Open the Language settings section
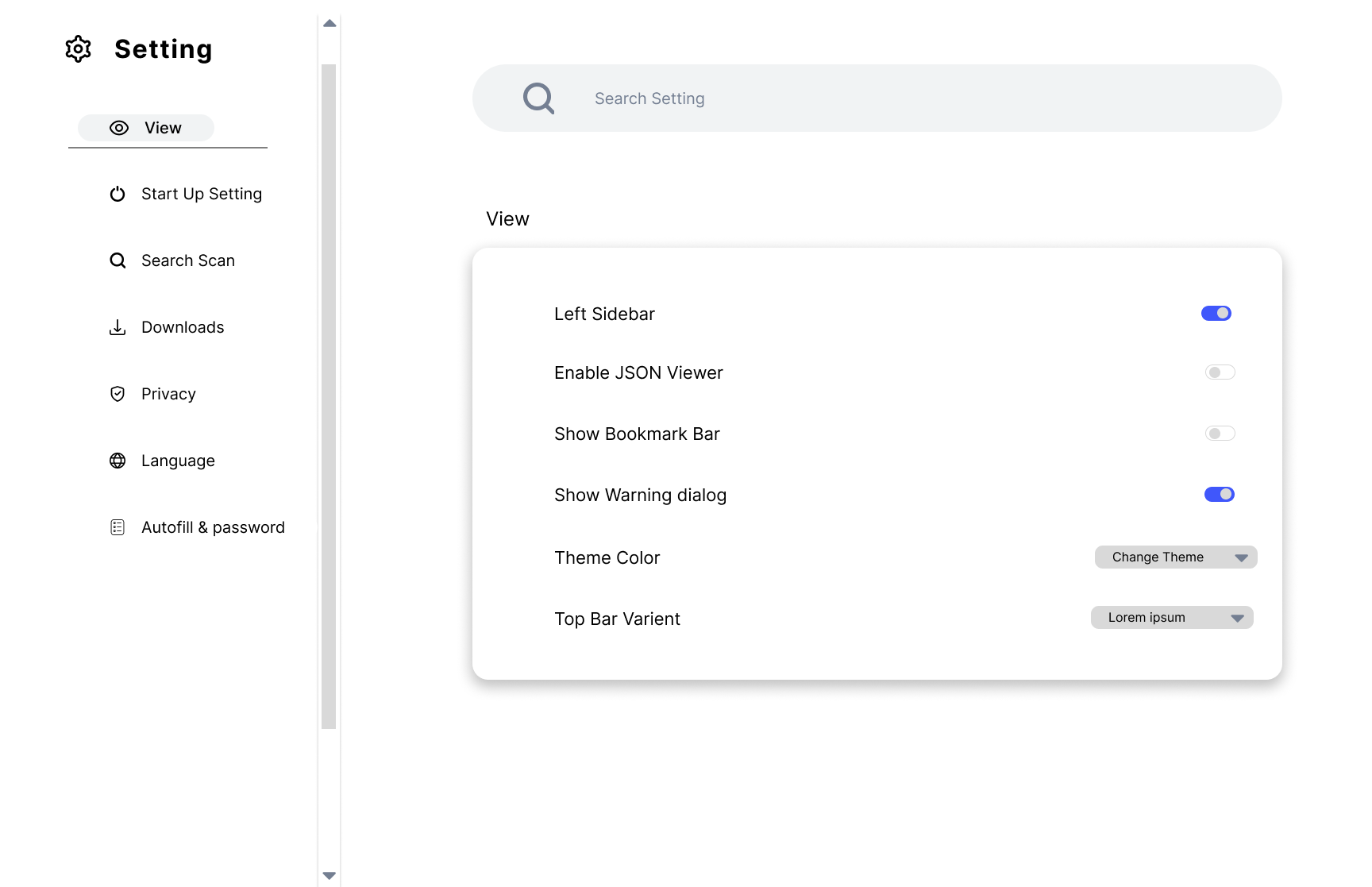Screen dimensions: 1372x887 pos(178,461)
